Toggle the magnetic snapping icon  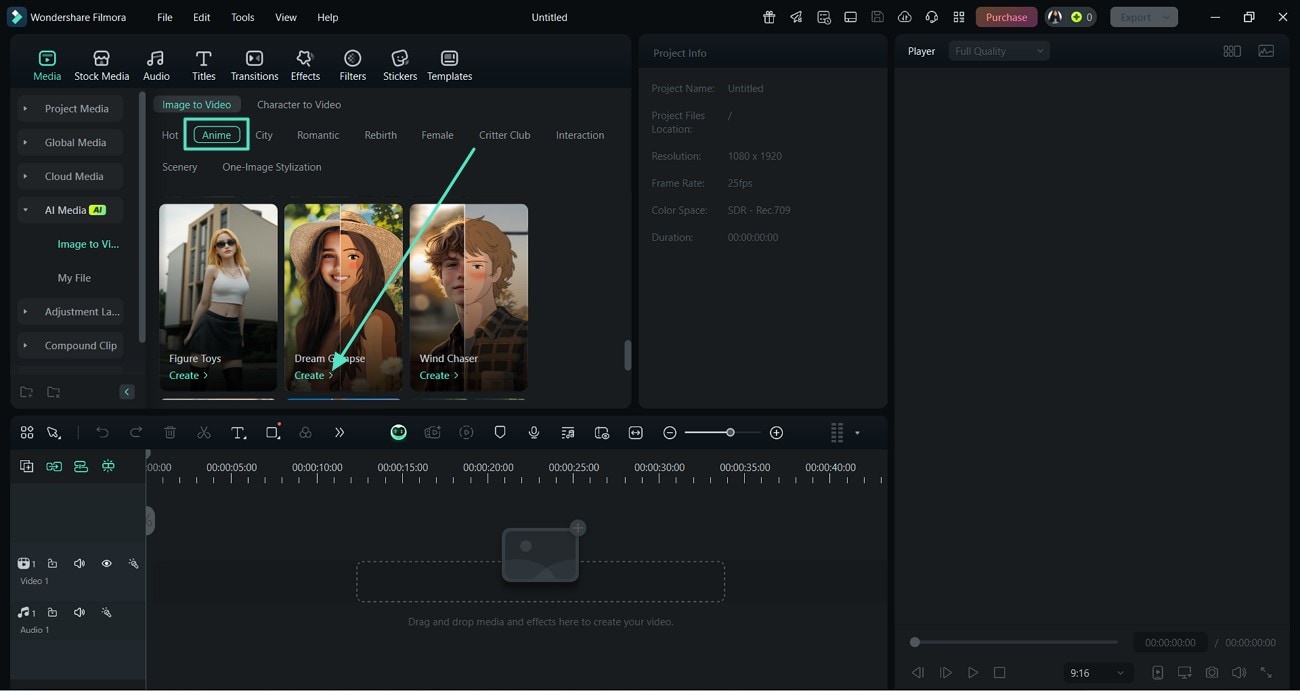click(108, 467)
